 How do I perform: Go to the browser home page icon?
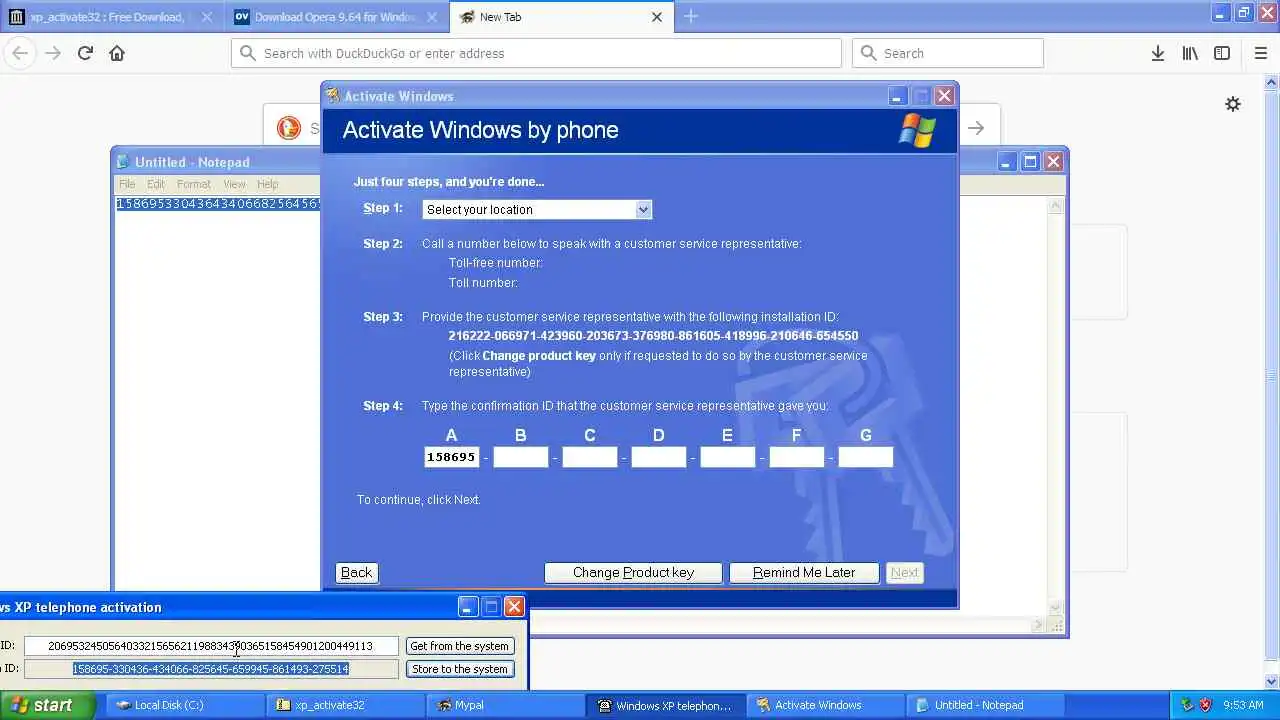click(x=117, y=53)
